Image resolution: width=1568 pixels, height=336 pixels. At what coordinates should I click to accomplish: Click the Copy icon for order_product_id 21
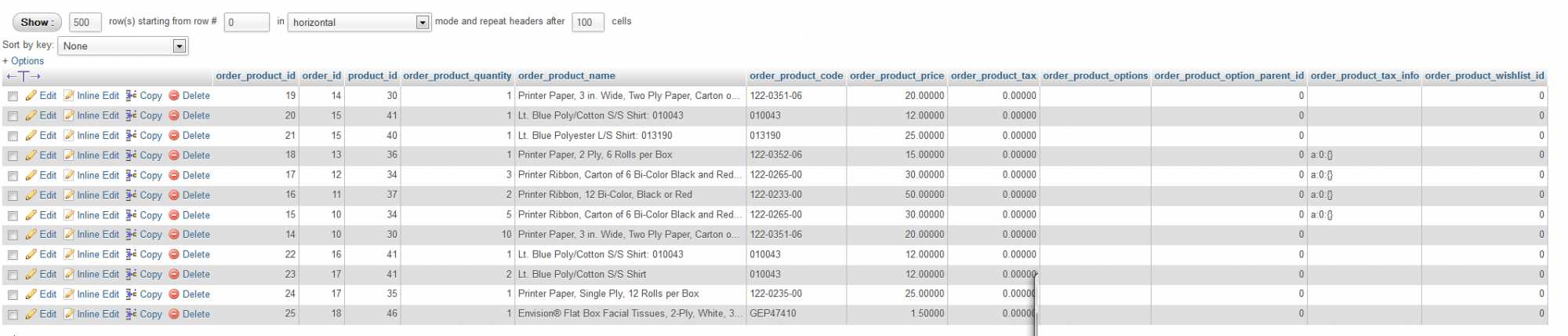click(x=132, y=136)
